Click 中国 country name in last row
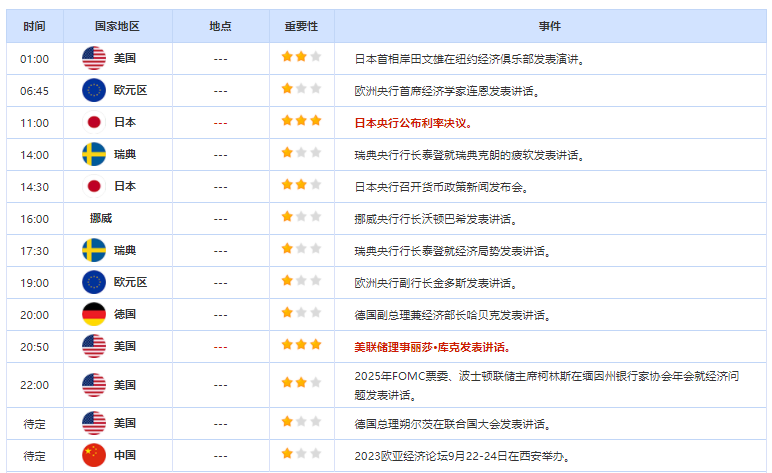This screenshot has height=473, width=772. (x=125, y=455)
